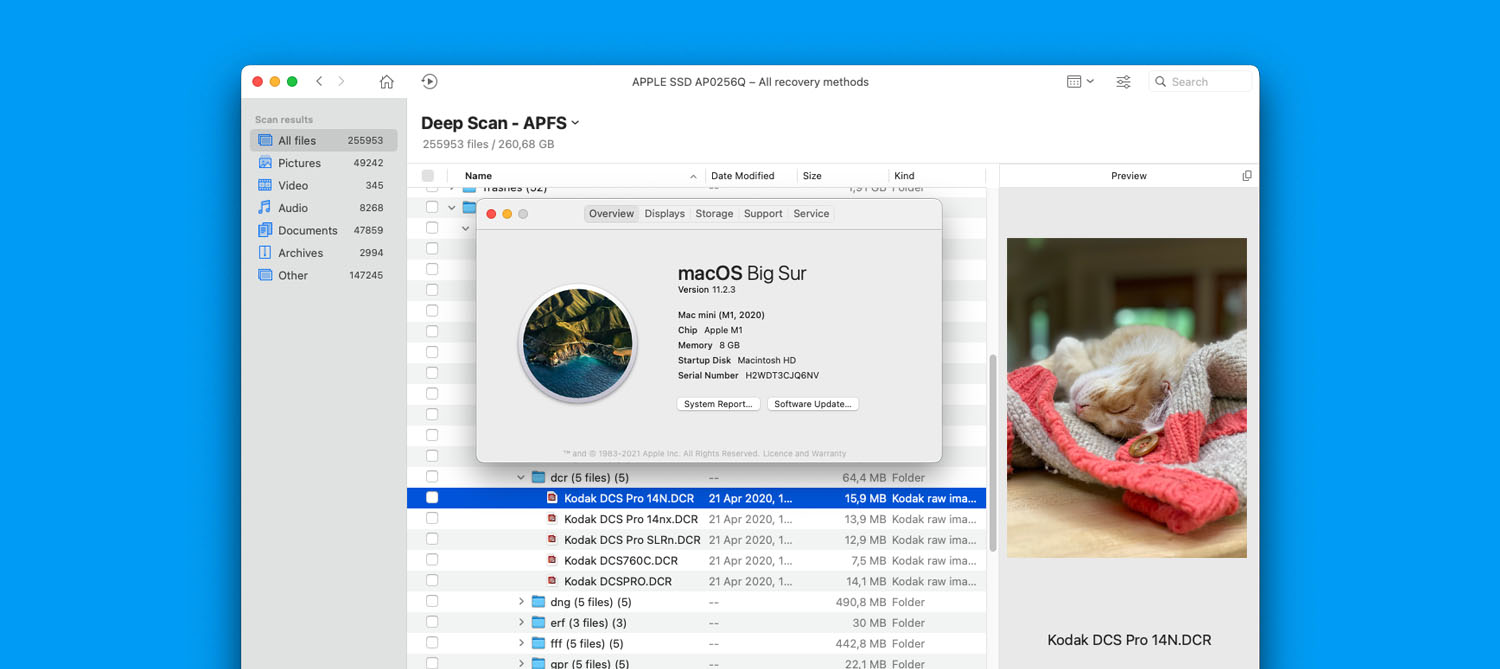Click the Software Update... button
Screen dimensions: 1500x669
pos(813,404)
